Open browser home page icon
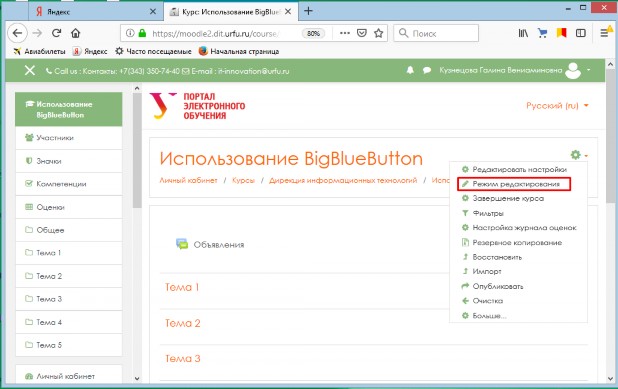The image size is (618, 389). tap(76, 33)
